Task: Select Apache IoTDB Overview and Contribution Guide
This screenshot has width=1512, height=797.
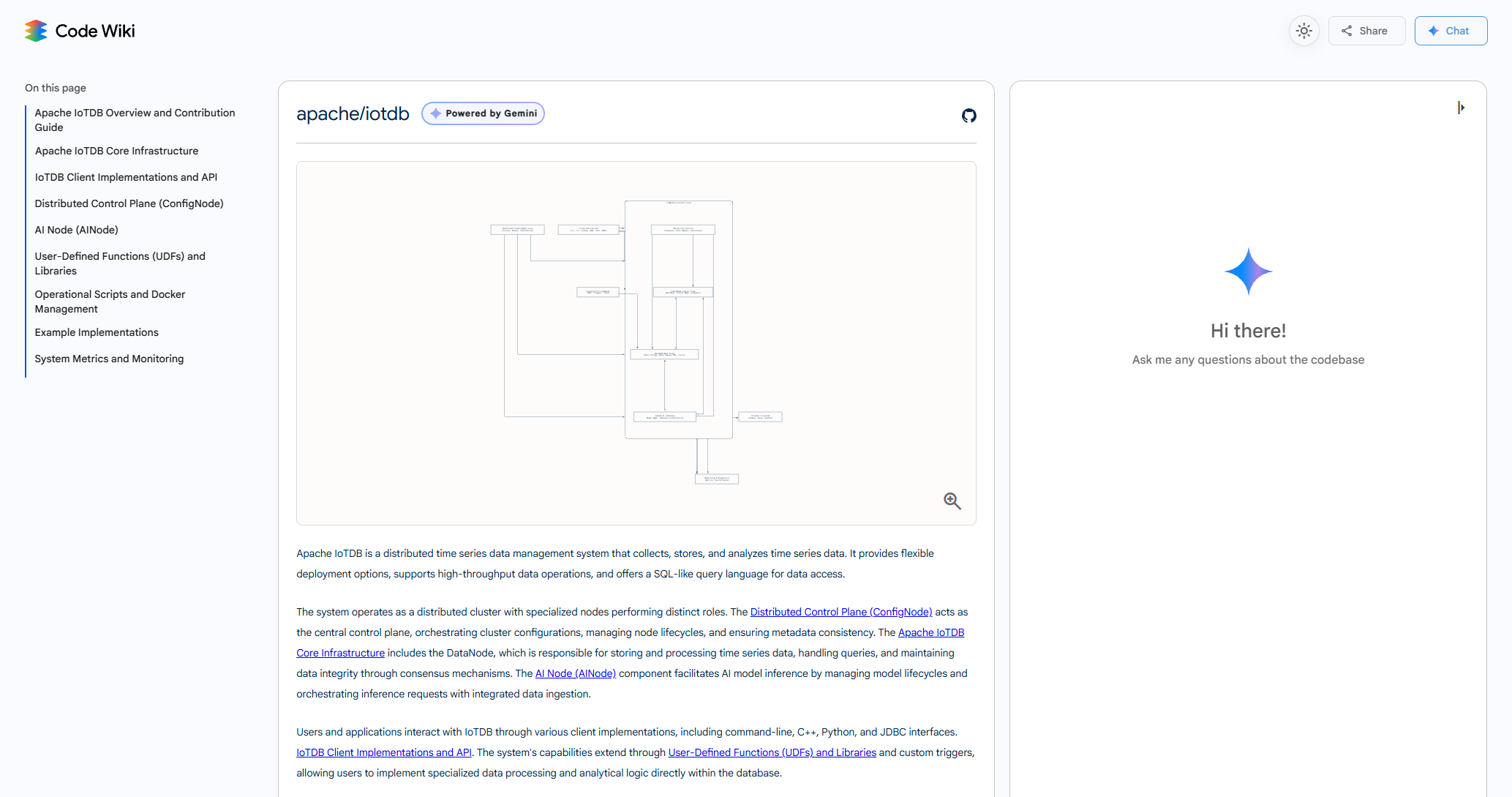Action: point(135,119)
